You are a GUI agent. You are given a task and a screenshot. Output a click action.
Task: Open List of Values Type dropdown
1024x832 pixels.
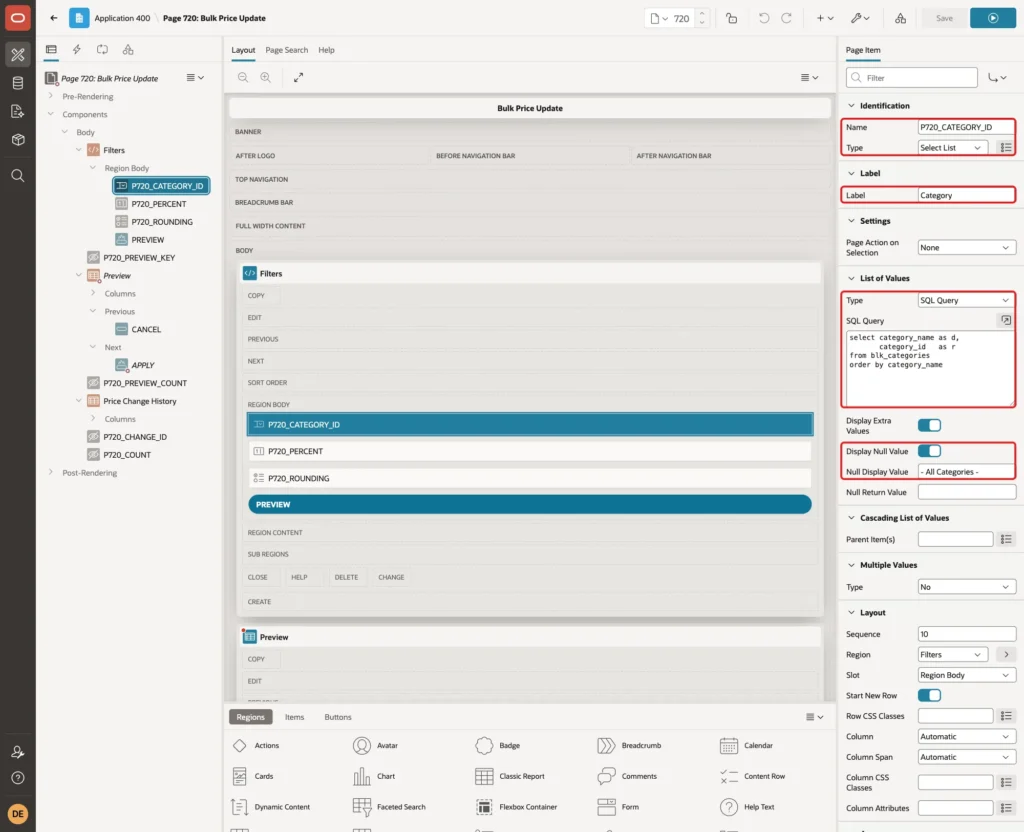pyautogui.click(x=967, y=300)
